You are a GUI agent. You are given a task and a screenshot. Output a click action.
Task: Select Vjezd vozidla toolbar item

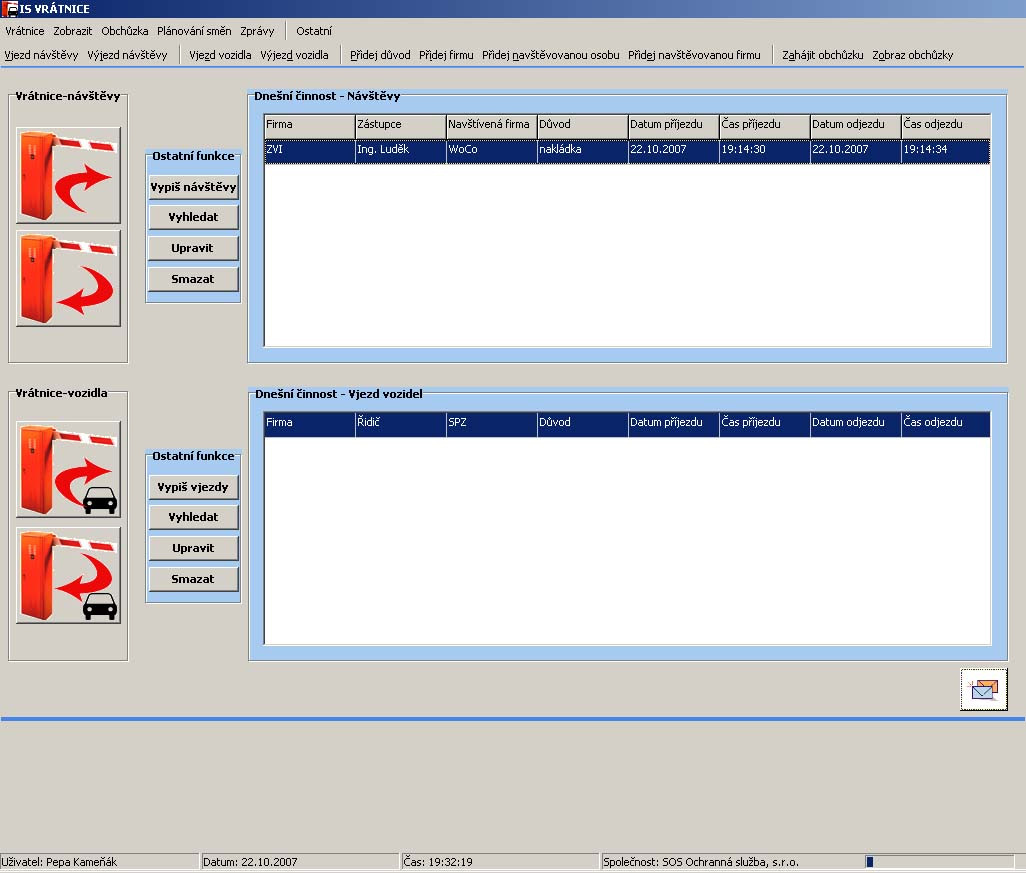click(x=220, y=55)
